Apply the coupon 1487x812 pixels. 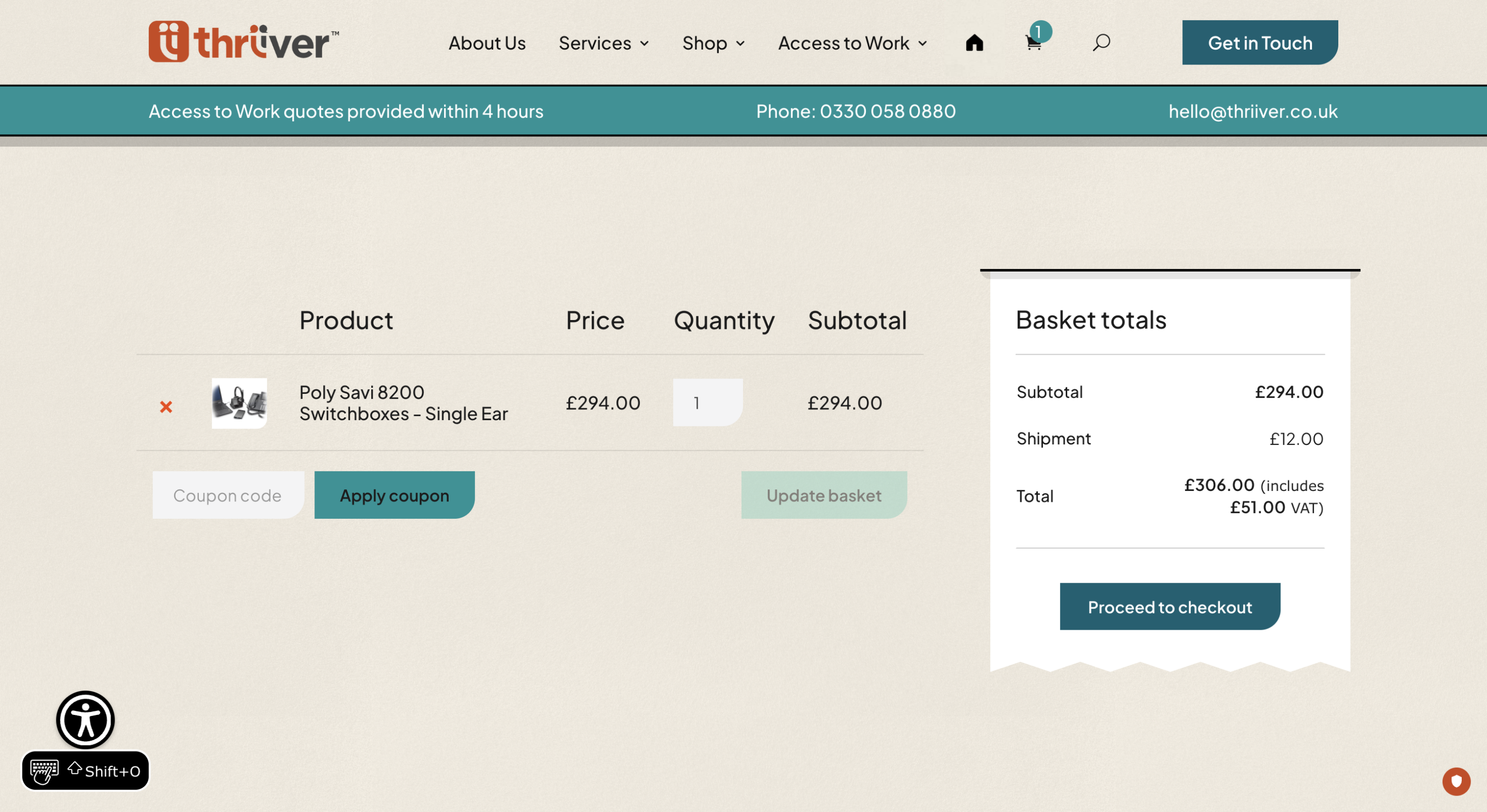click(395, 495)
